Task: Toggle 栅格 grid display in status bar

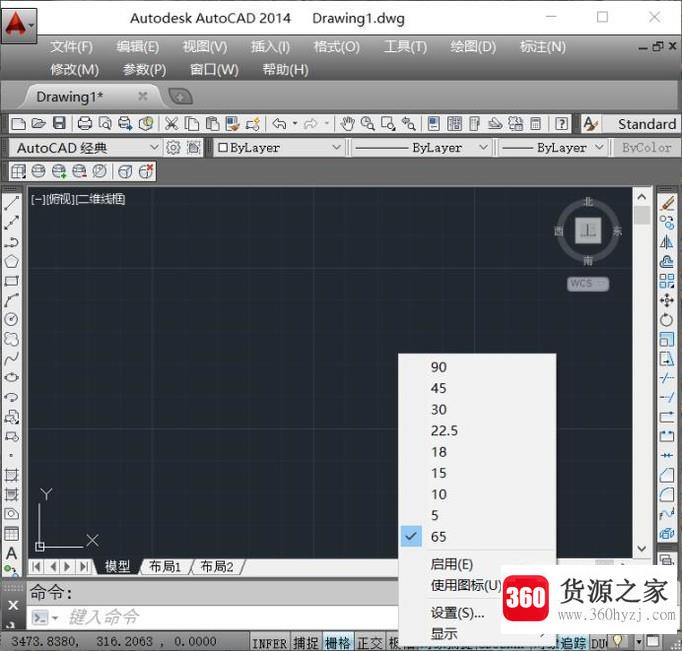Action: point(338,642)
